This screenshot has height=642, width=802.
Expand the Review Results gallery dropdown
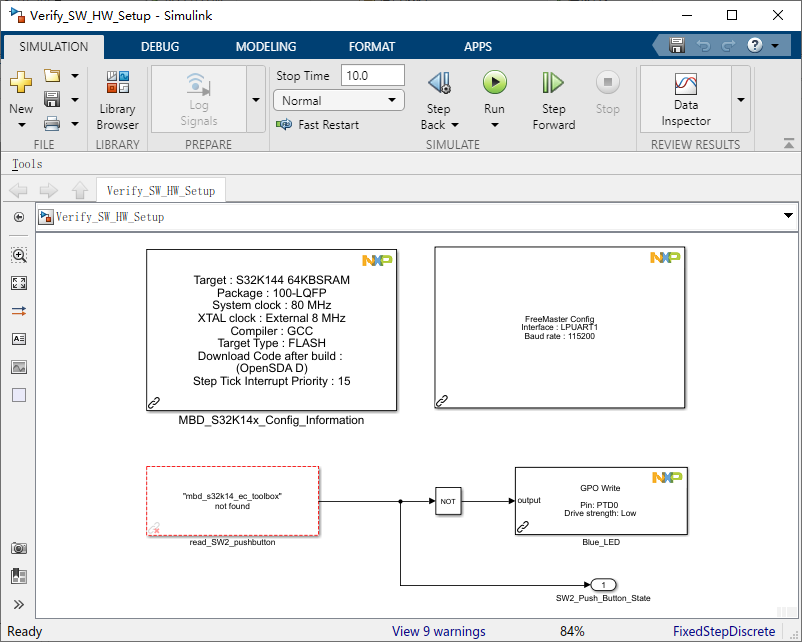741,100
